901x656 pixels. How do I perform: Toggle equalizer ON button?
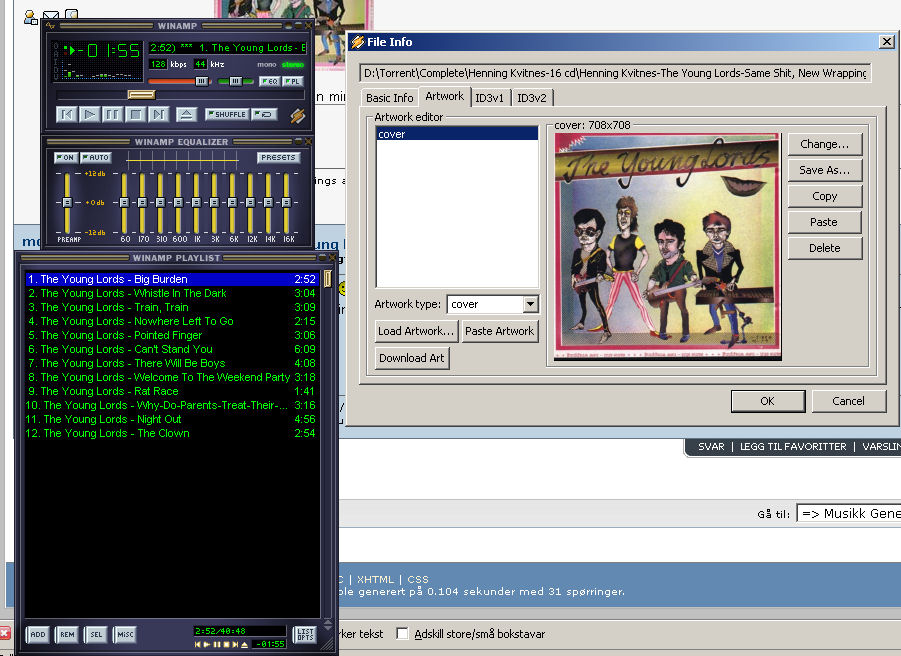[66, 157]
